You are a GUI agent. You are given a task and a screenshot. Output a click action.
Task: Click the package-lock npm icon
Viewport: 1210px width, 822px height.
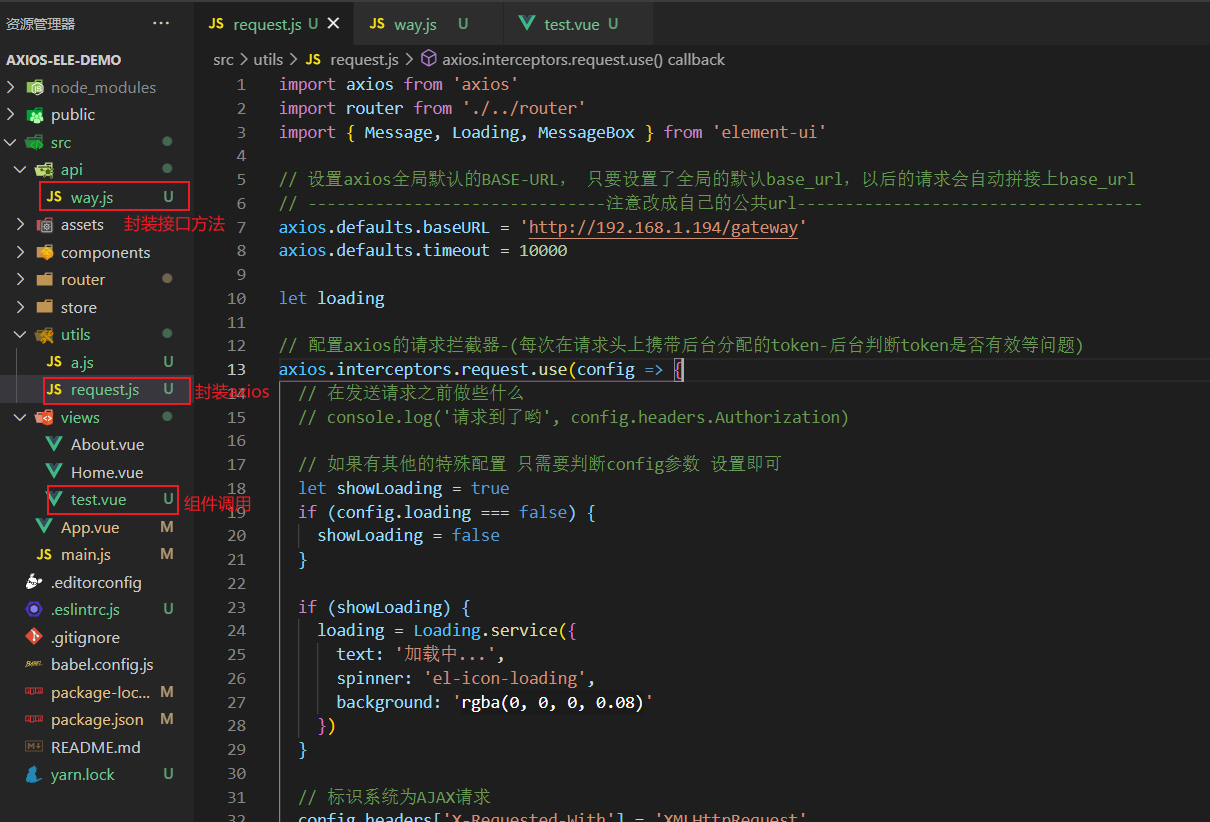tap(35, 692)
